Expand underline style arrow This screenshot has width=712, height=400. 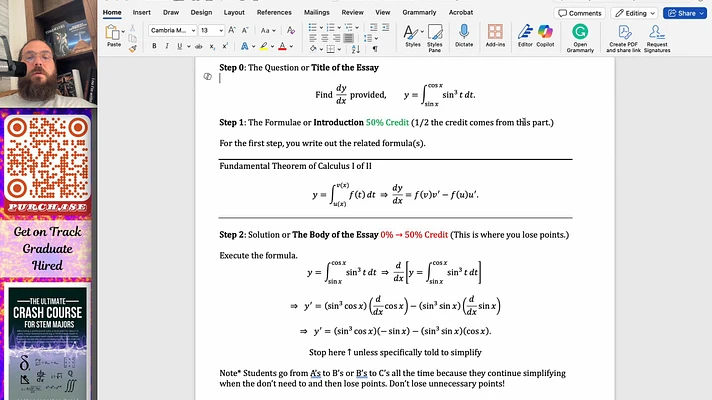coord(188,47)
